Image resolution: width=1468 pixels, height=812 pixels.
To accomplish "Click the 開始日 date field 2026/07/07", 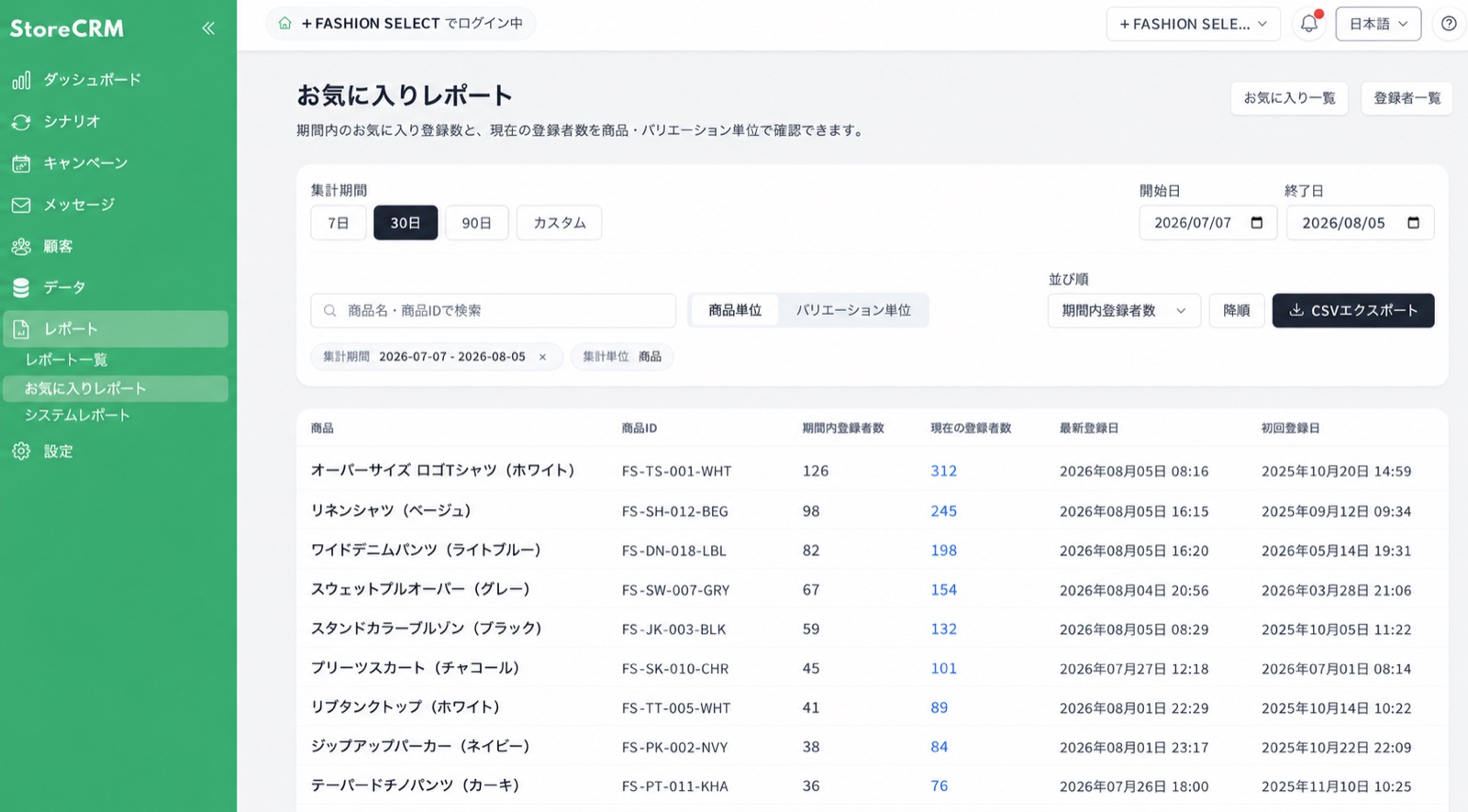I will coord(1207,223).
